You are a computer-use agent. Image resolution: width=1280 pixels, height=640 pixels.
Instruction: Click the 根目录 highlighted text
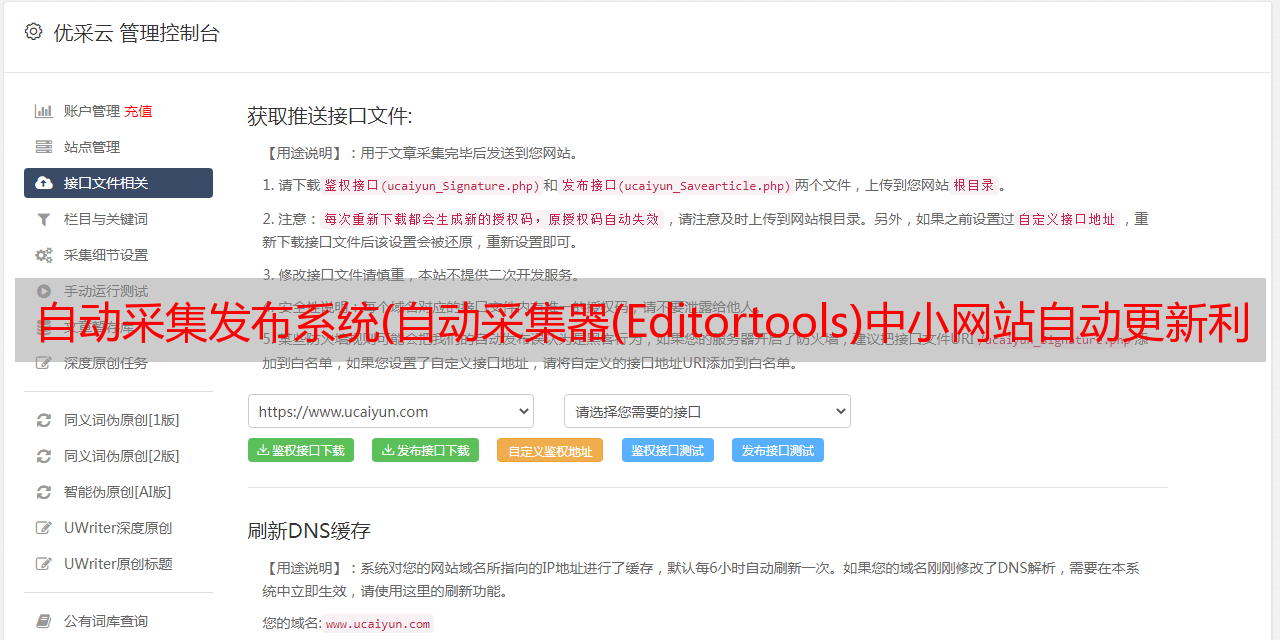coord(974,185)
